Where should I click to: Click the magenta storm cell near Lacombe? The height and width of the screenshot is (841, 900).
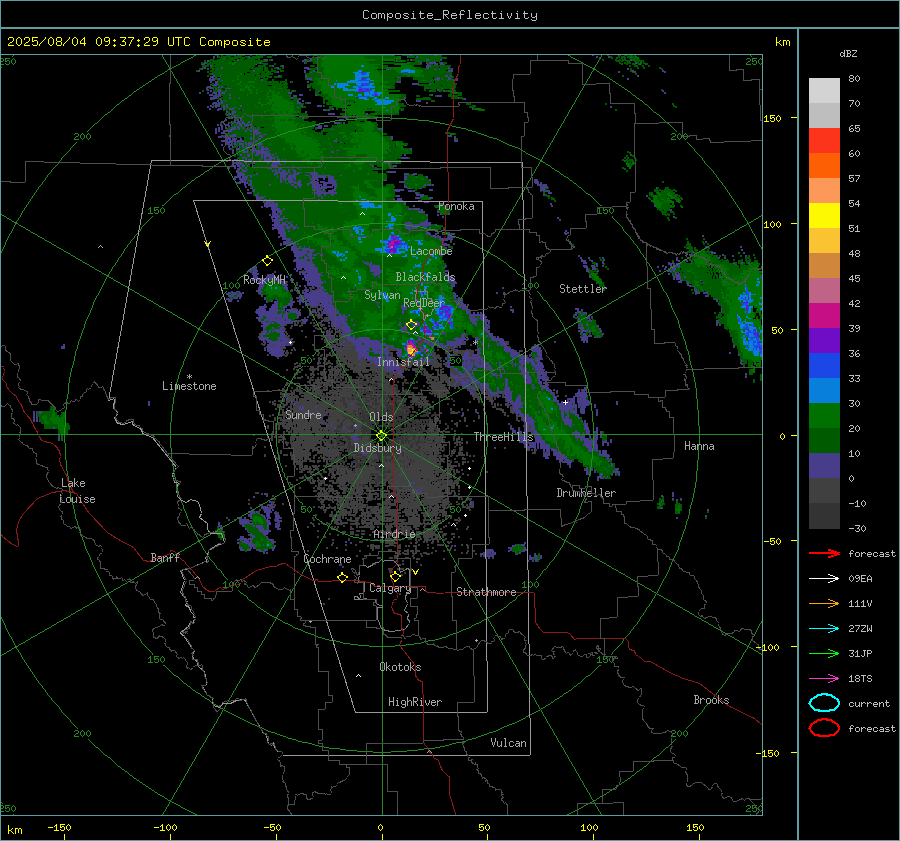[394, 244]
